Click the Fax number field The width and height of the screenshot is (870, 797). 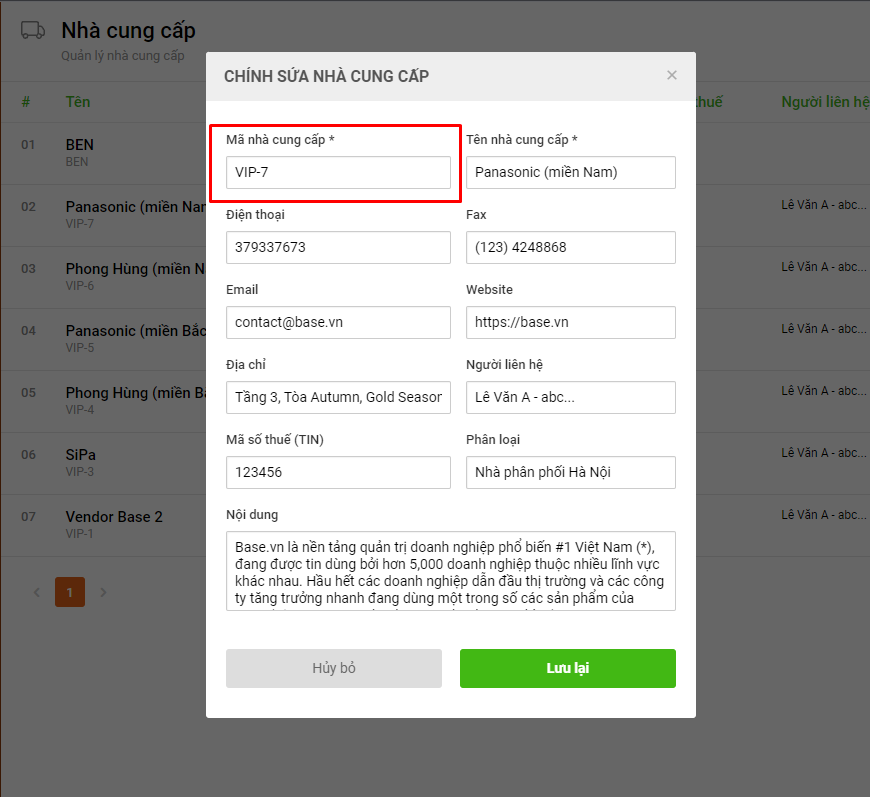tap(570, 247)
